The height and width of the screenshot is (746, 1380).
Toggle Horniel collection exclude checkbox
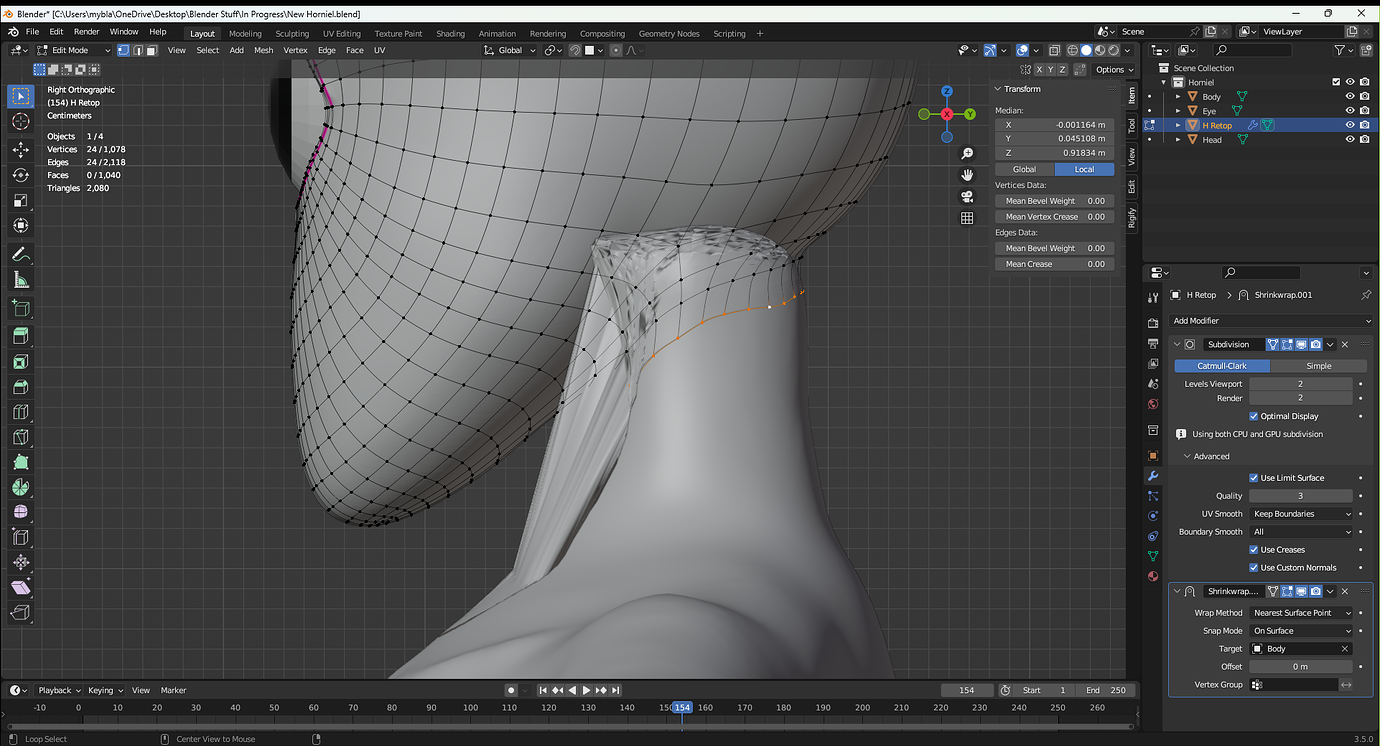click(1336, 82)
